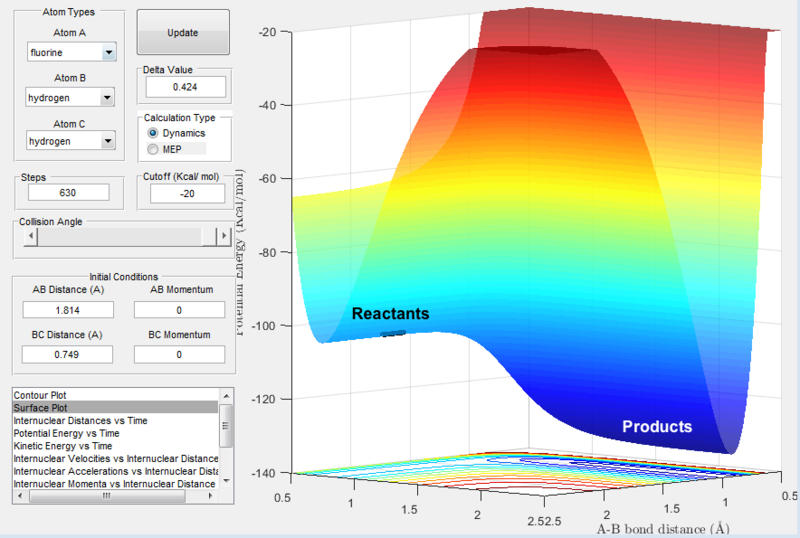Click the Reactants label on the surface
The width and height of the screenshot is (800, 538).
[391, 313]
